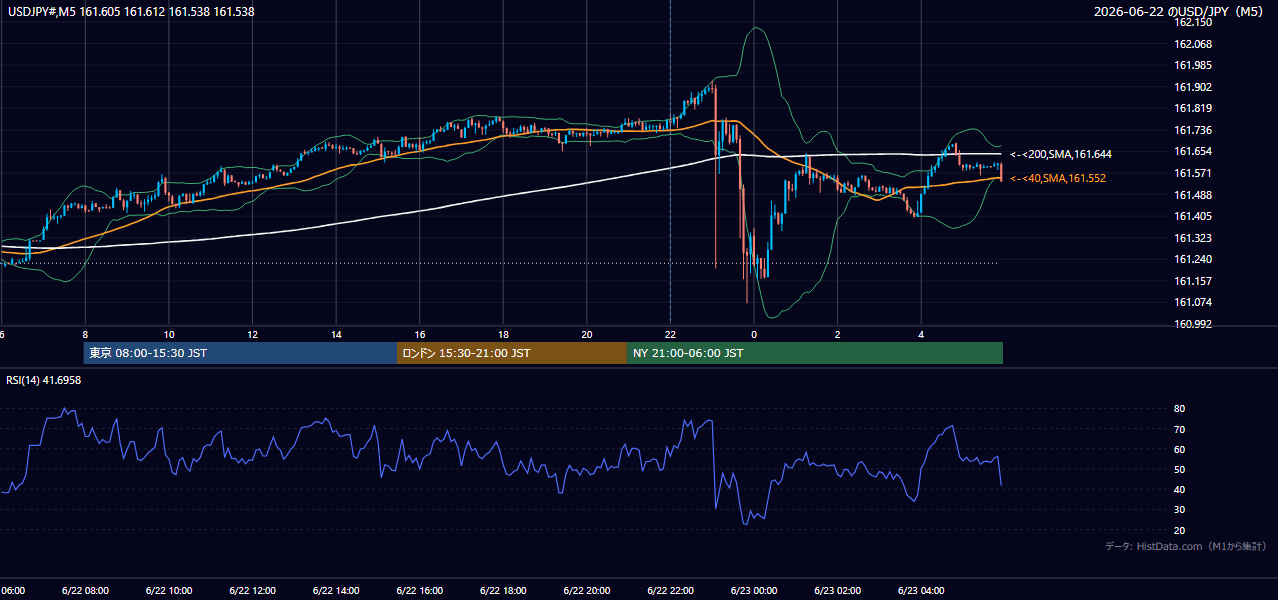This screenshot has width=1278, height=600.
Task: Click the RSI scale level 40
Action: click(x=1179, y=489)
